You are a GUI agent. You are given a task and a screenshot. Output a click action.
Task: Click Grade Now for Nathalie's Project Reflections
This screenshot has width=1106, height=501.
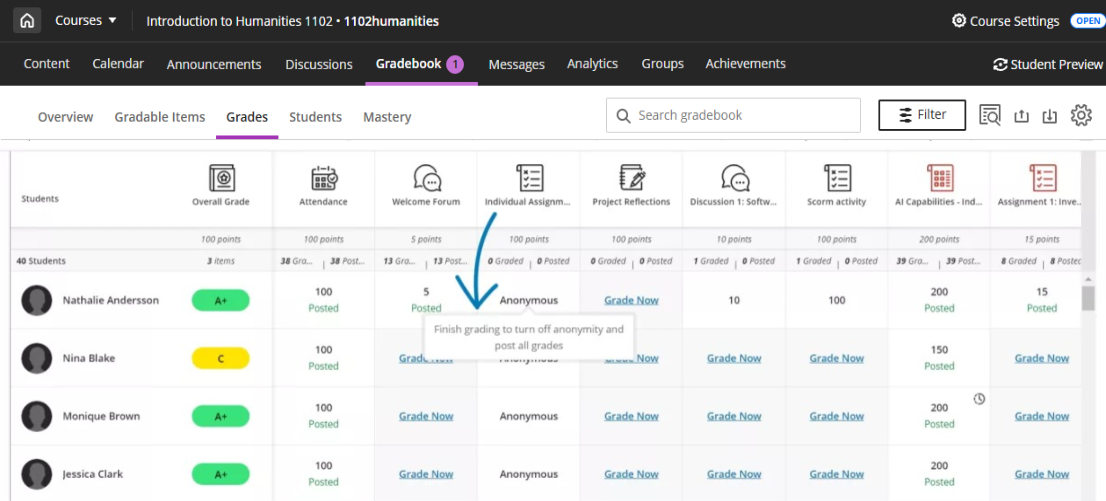coord(631,300)
